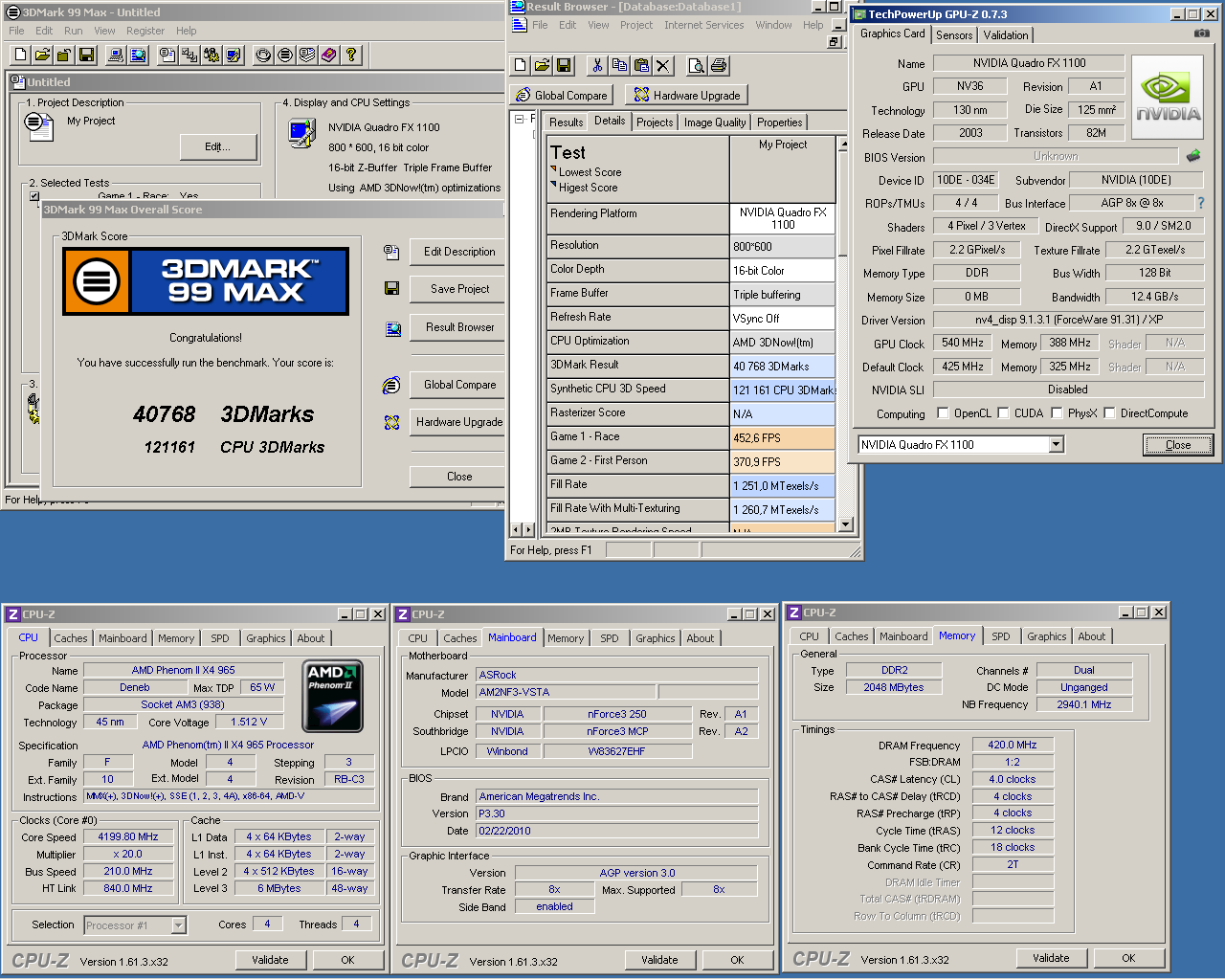Click the Close button in 3DMark score dialog

(x=459, y=477)
